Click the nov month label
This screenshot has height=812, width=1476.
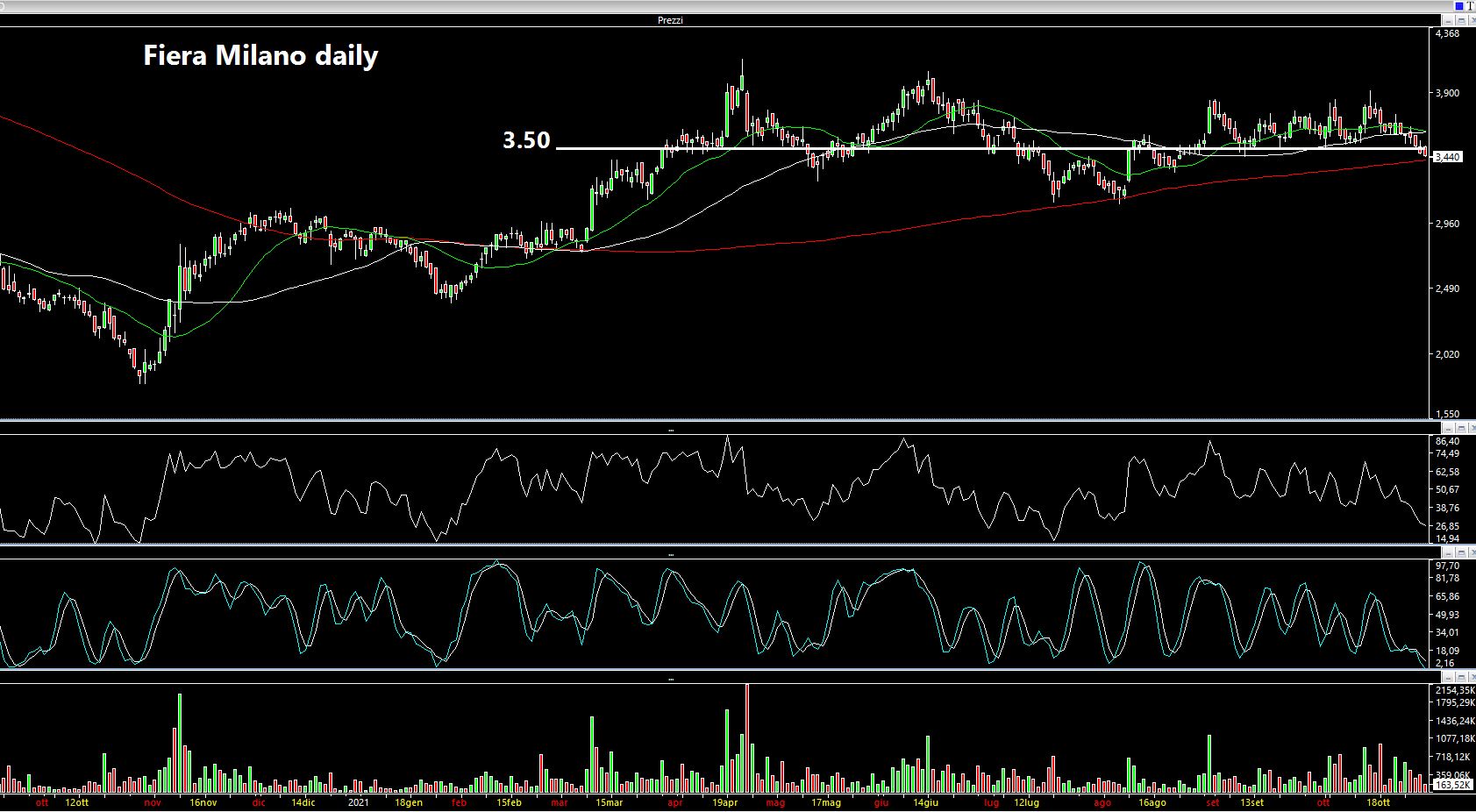click(153, 802)
